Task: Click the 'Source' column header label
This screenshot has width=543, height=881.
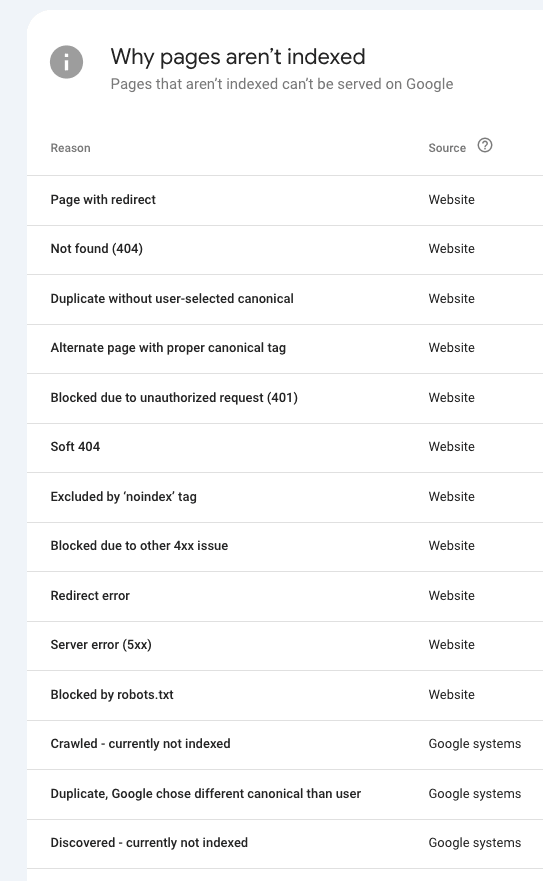Action: 447,148
